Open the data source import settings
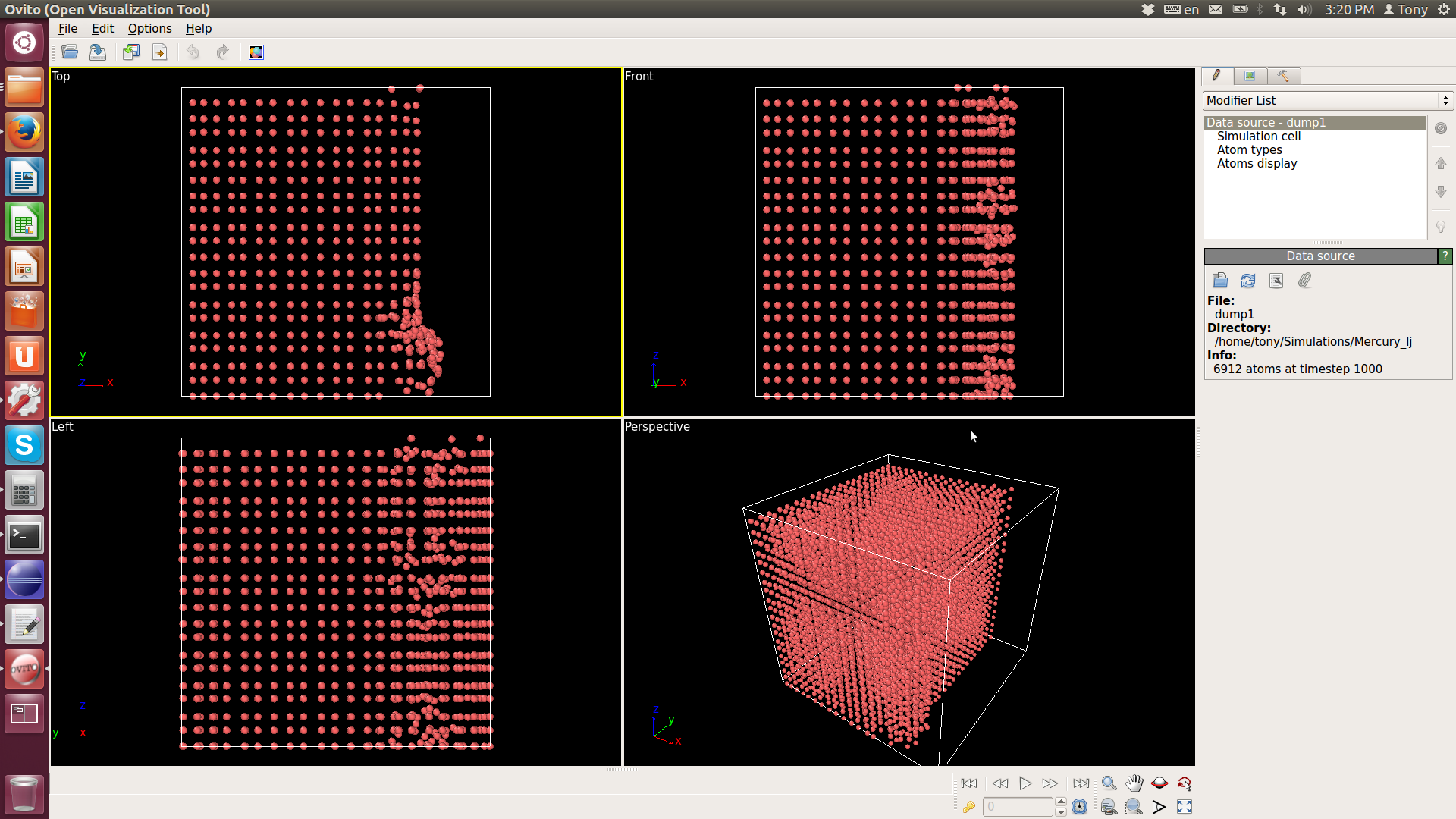1456x819 pixels. point(1276,281)
